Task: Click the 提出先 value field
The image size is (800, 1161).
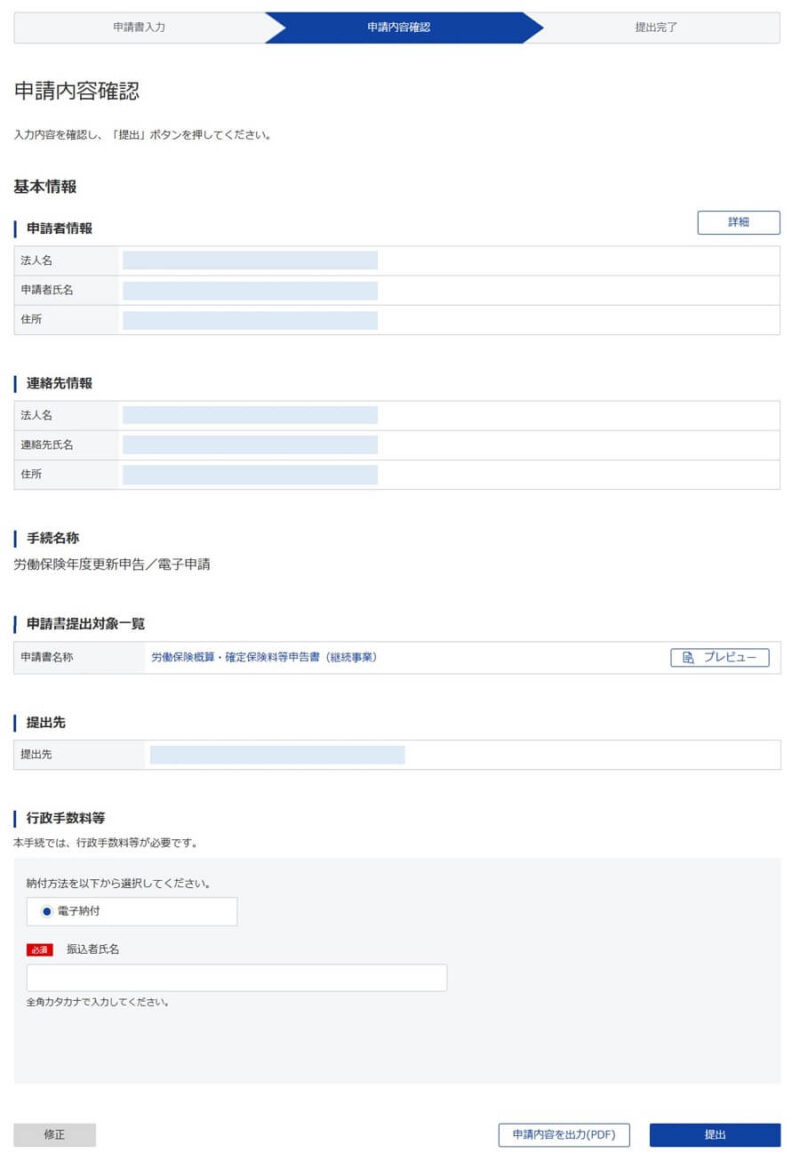Action: (x=277, y=755)
